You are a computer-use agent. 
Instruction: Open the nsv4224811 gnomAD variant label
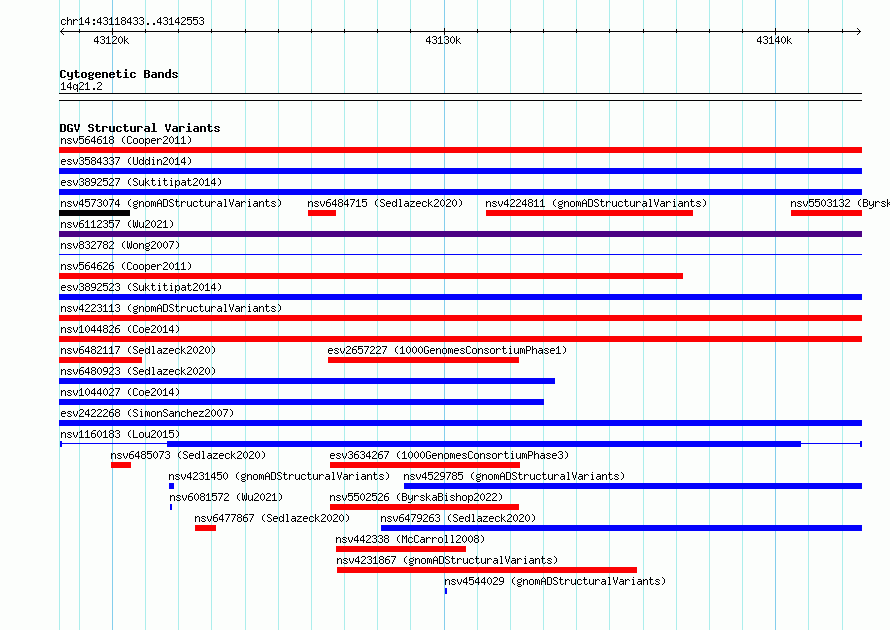(596, 203)
